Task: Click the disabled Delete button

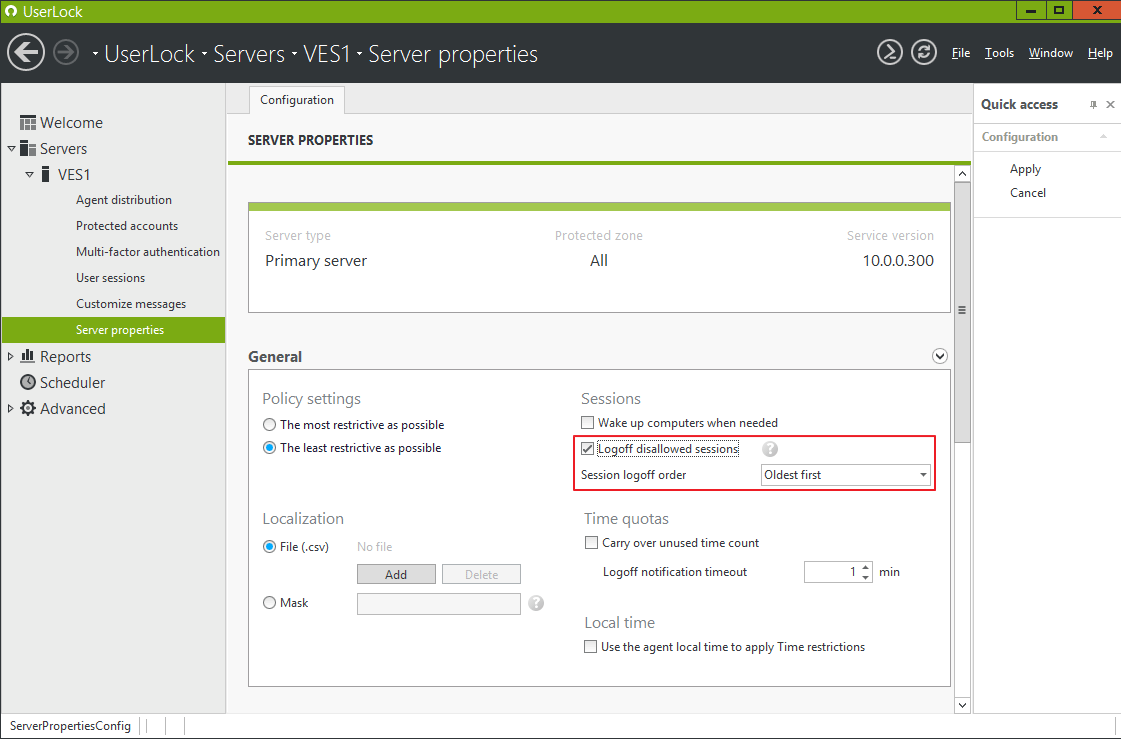Action: click(x=481, y=575)
